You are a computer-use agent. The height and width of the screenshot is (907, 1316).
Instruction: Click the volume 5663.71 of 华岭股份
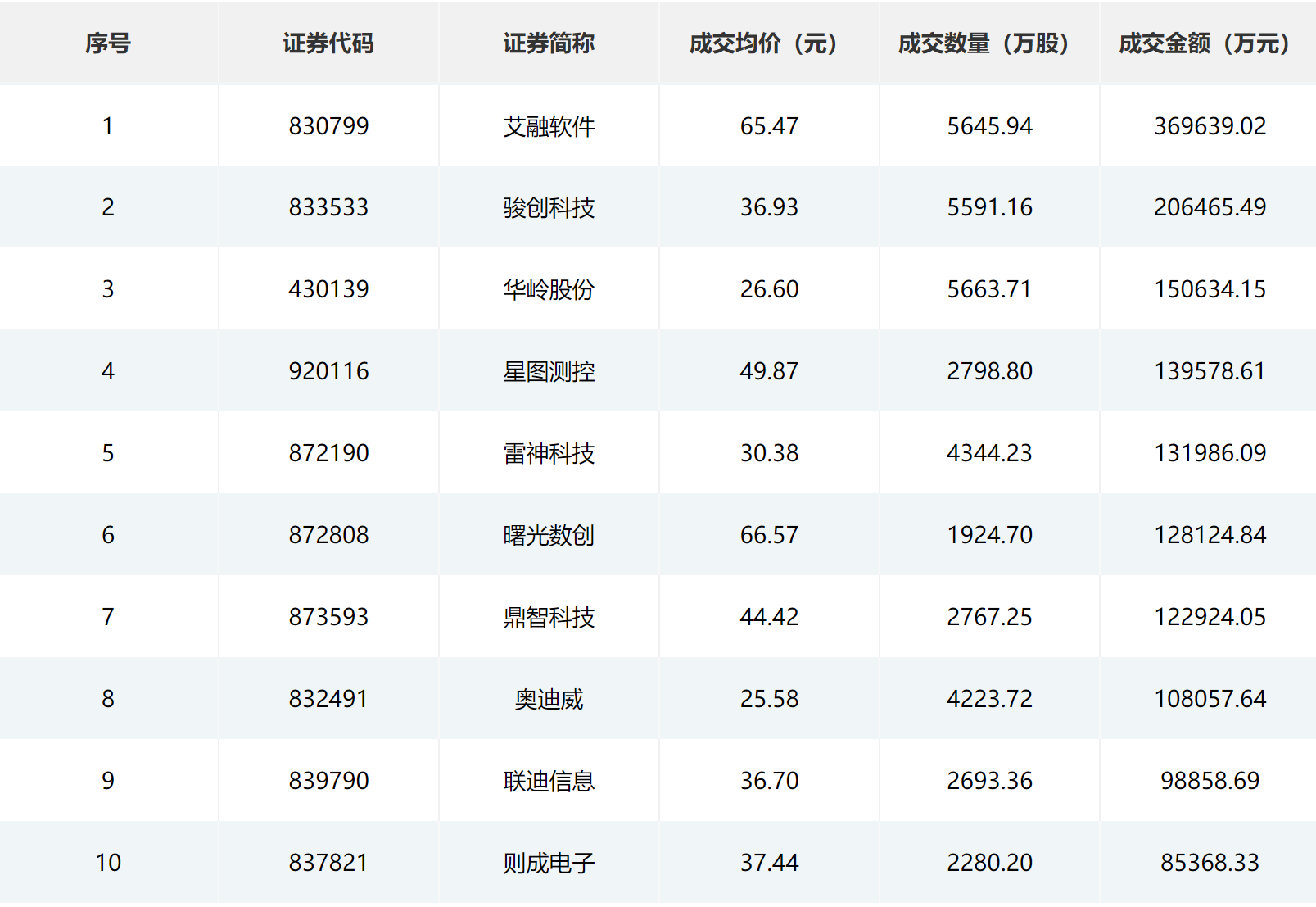coord(988,289)
